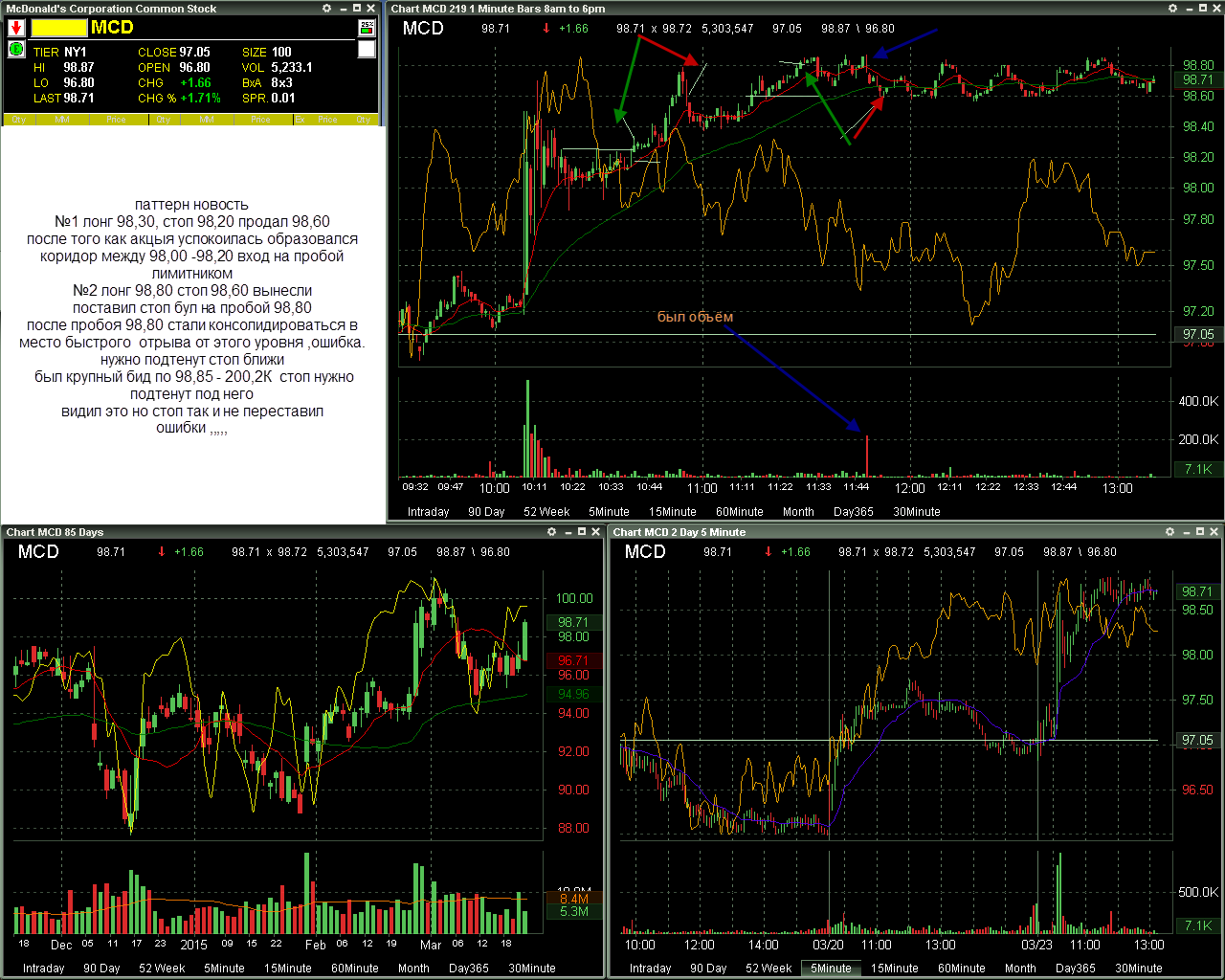This screenshot has height=980, width=1225.
Task: Select Month tab in MCD 85 Days chart
Action: click(413, 969)
